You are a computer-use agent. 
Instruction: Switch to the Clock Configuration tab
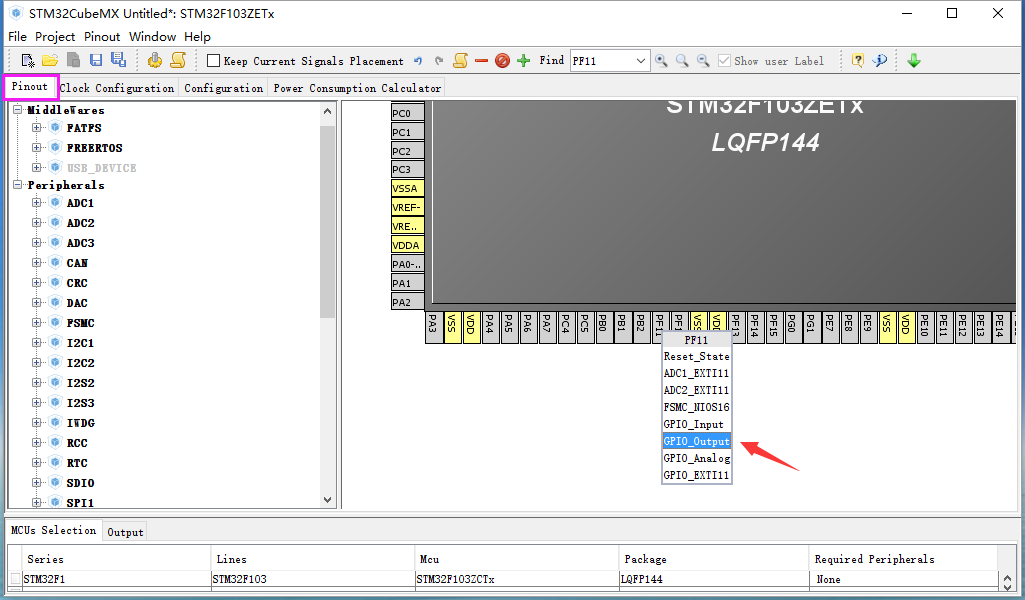tap(117, 88)
